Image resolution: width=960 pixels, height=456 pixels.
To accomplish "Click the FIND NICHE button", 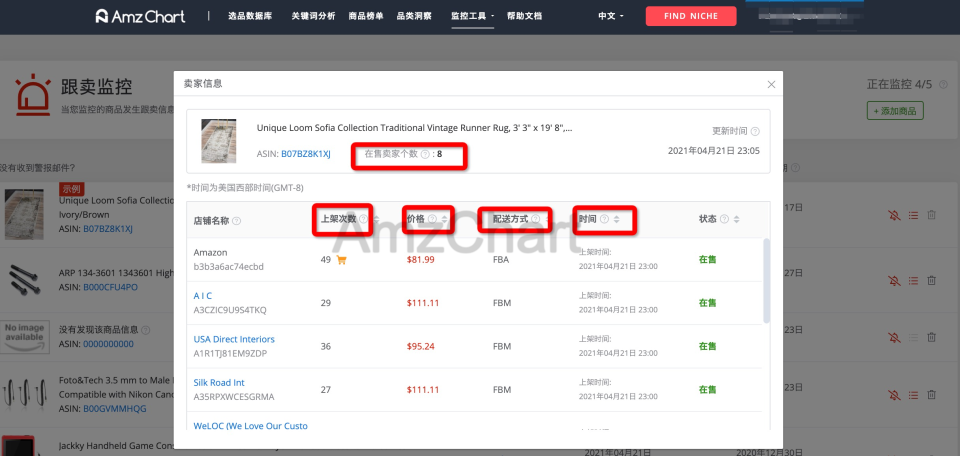I will (691, 16).
